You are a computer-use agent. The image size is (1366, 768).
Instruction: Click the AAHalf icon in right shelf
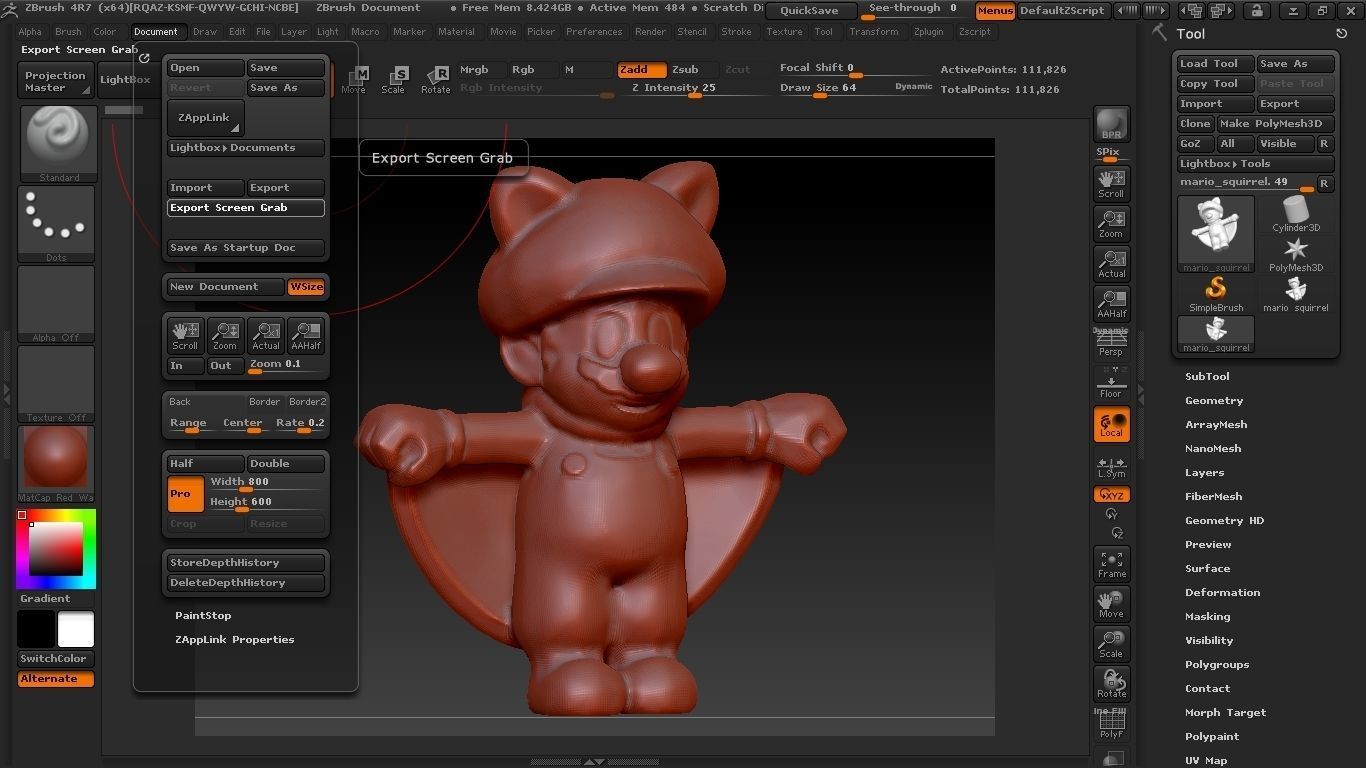click(x=1111, y=303)
